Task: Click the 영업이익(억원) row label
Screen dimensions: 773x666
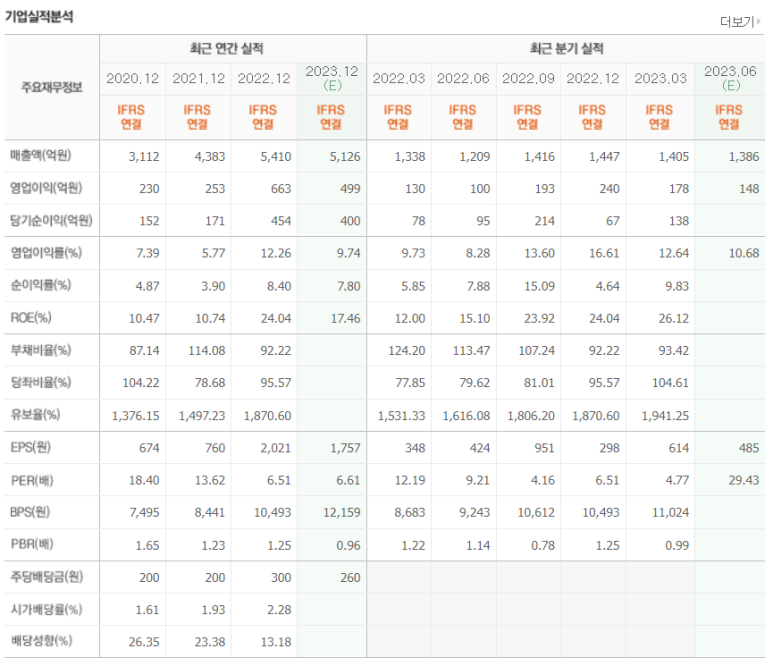Action: point(46,188)
